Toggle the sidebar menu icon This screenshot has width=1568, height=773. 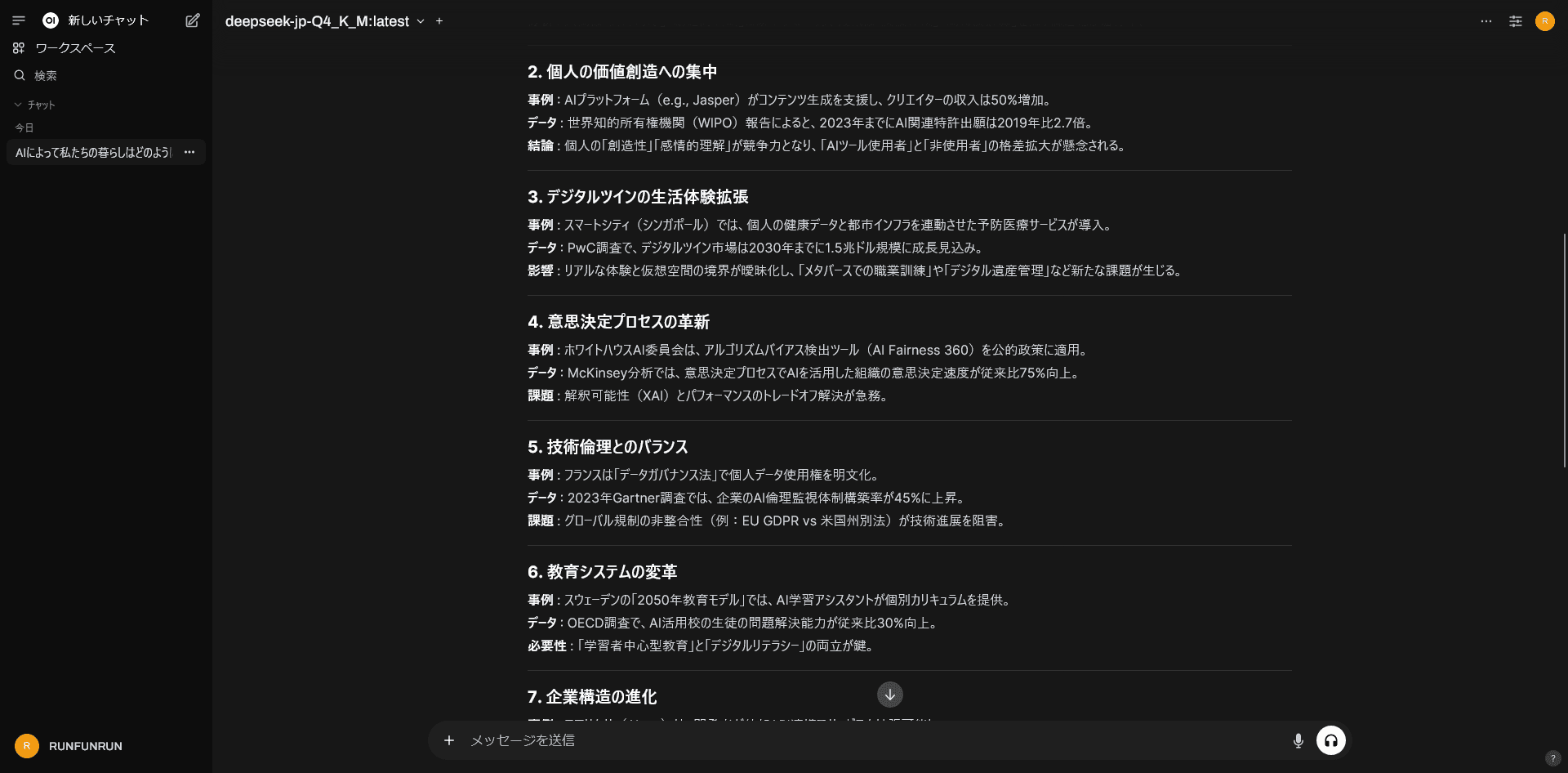tap(19, 20)
